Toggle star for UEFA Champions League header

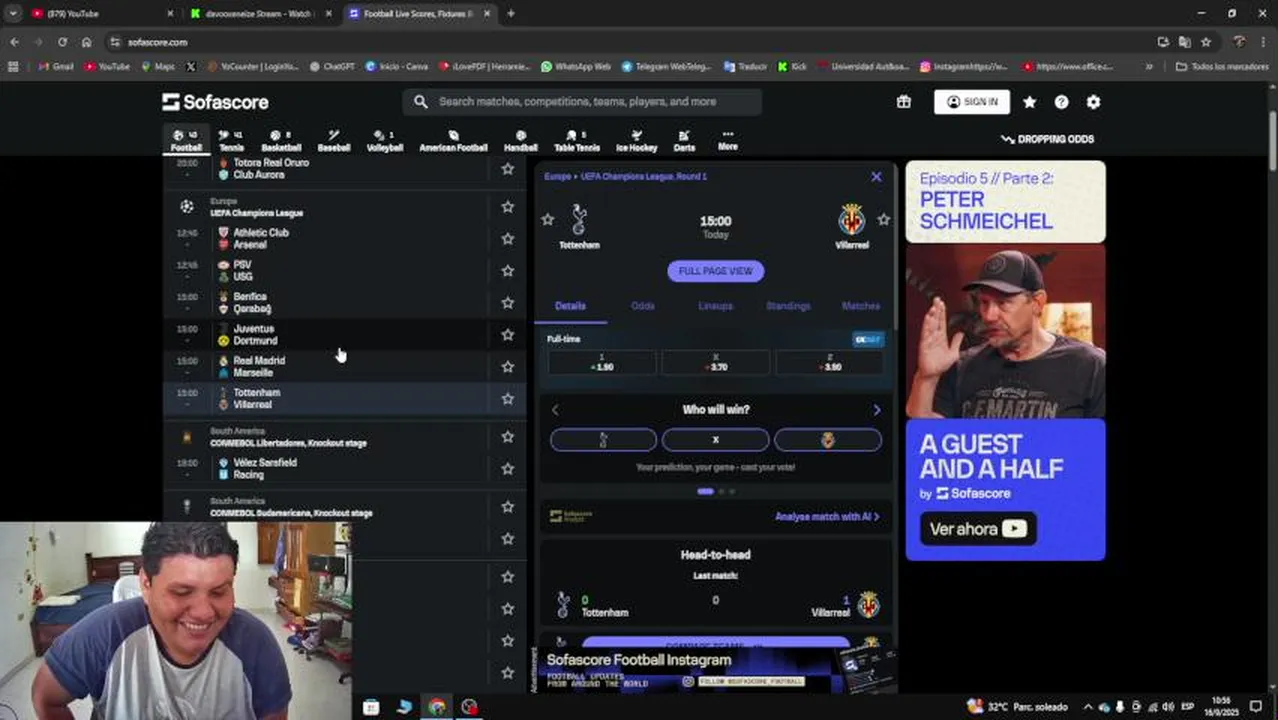(x=507, y=206)
